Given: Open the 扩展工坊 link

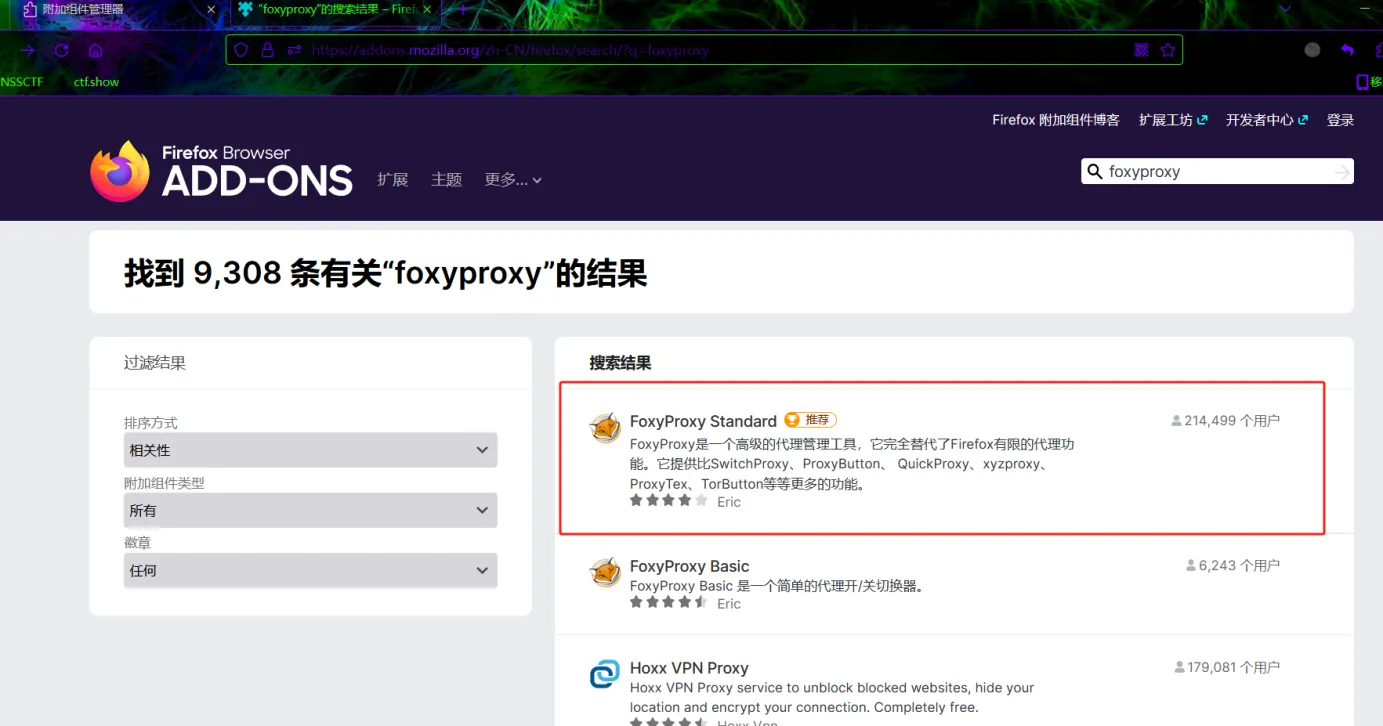Looking at the screenshot, I should coord(1173,120).
